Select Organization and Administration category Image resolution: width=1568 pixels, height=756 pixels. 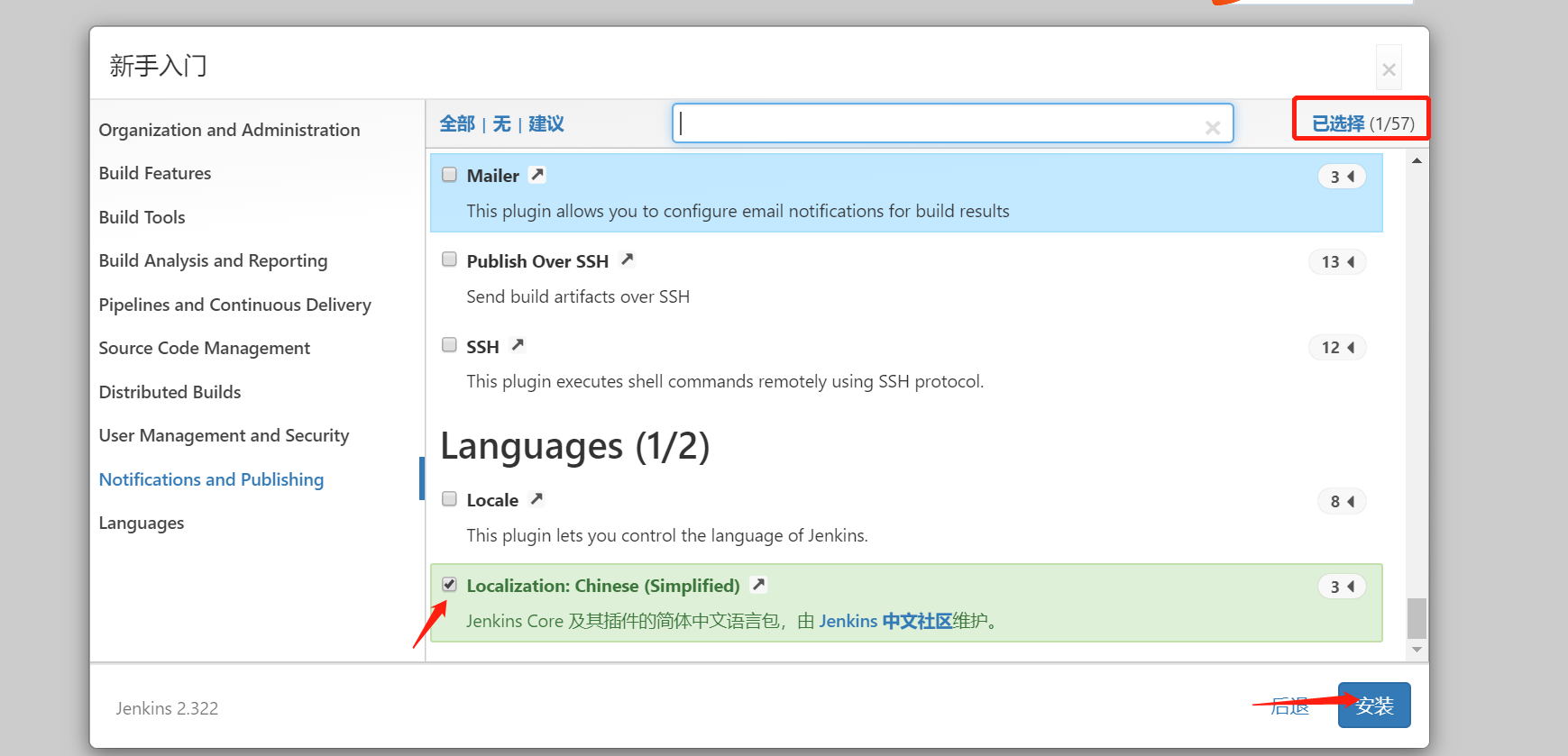coord(229,130)
